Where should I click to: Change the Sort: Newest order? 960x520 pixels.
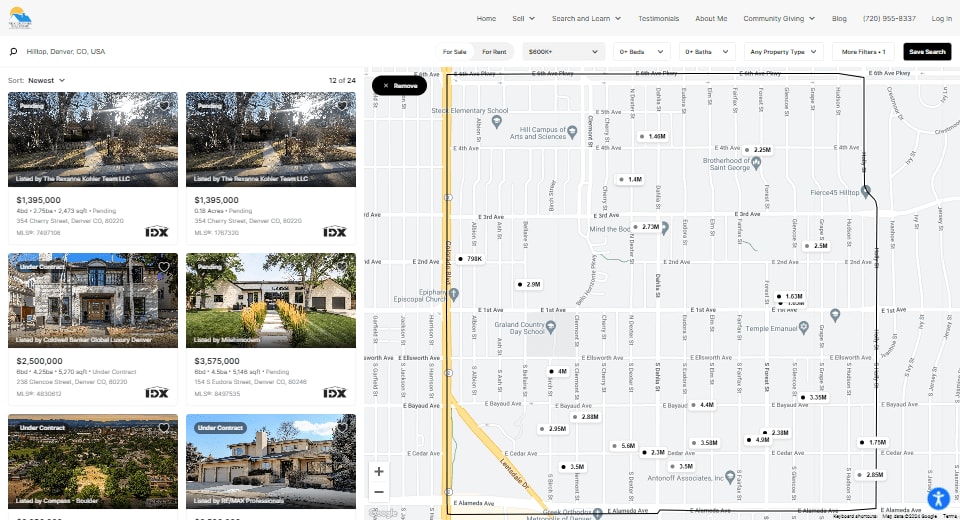47,80
